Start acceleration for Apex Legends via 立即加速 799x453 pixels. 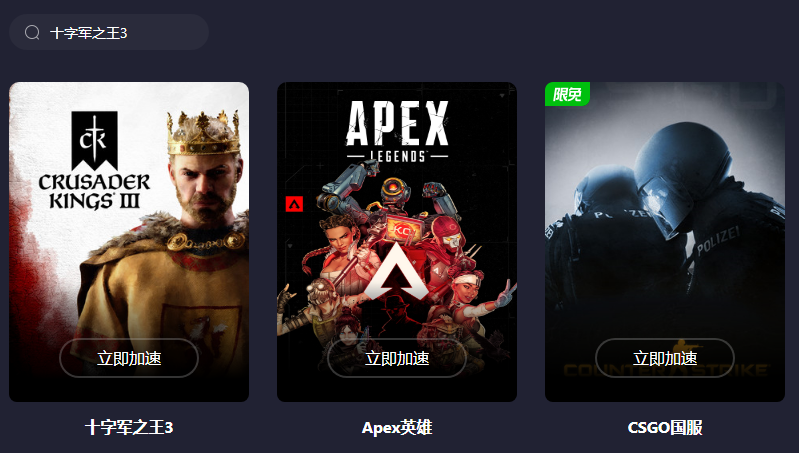pyautogui.click(x=397, y=358)
